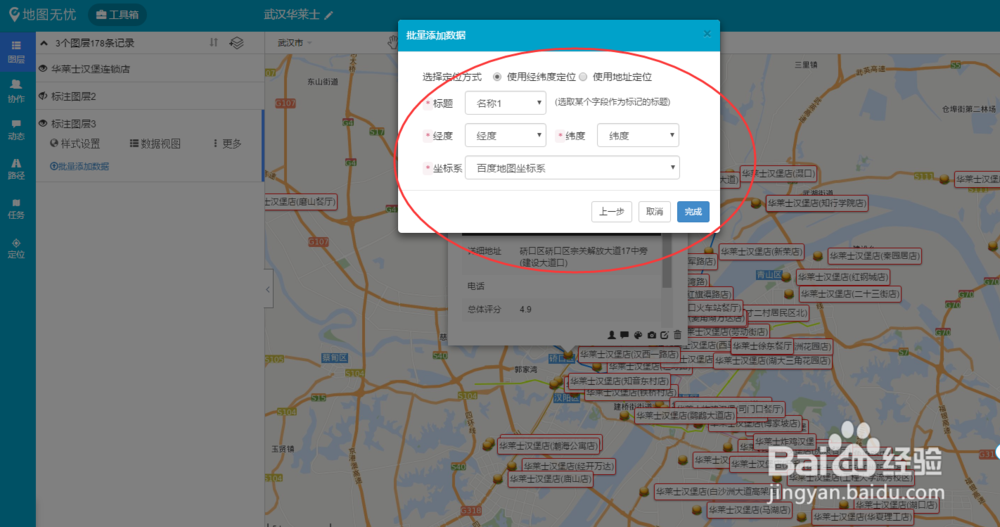Image resolution: width=1000 pixels, height=527 pixels.
Task: Collapse the layer list header caret
Action: point(44,43)
